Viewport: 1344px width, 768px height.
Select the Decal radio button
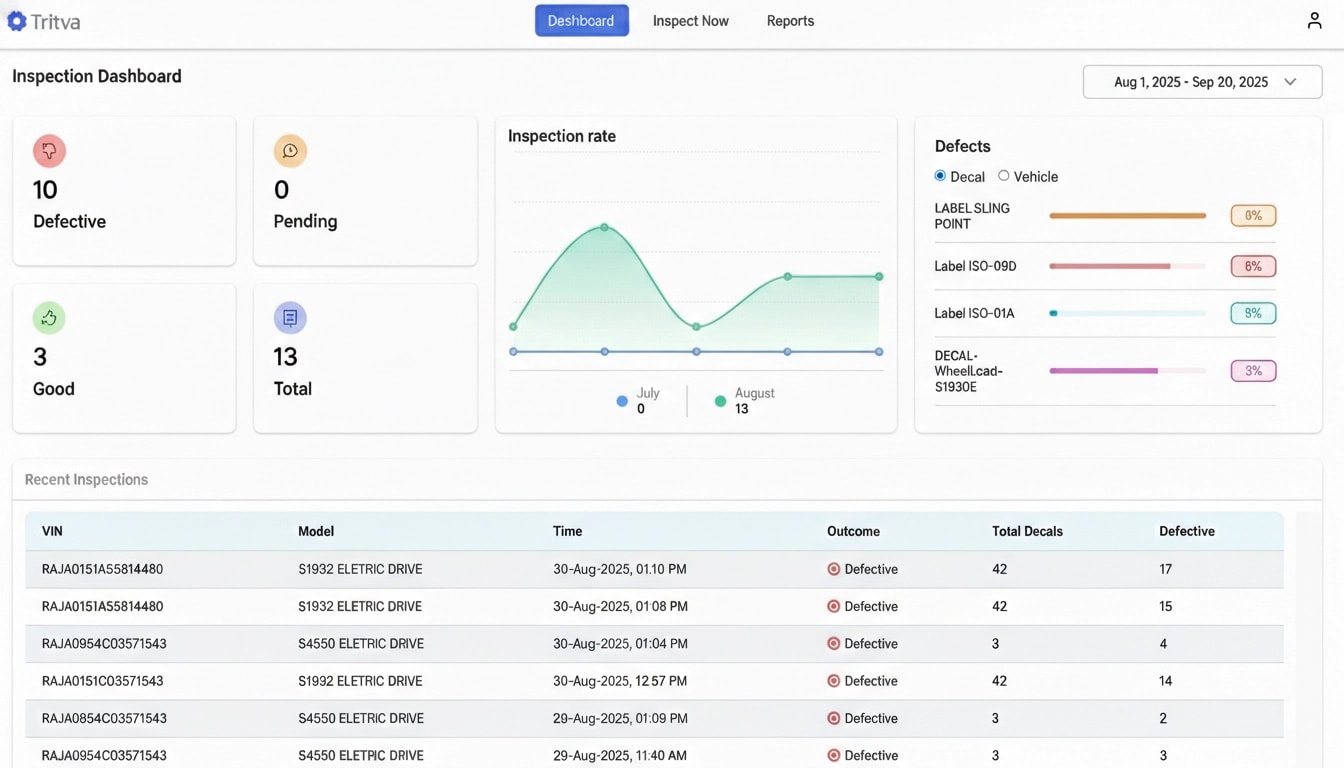pos(939,176)
